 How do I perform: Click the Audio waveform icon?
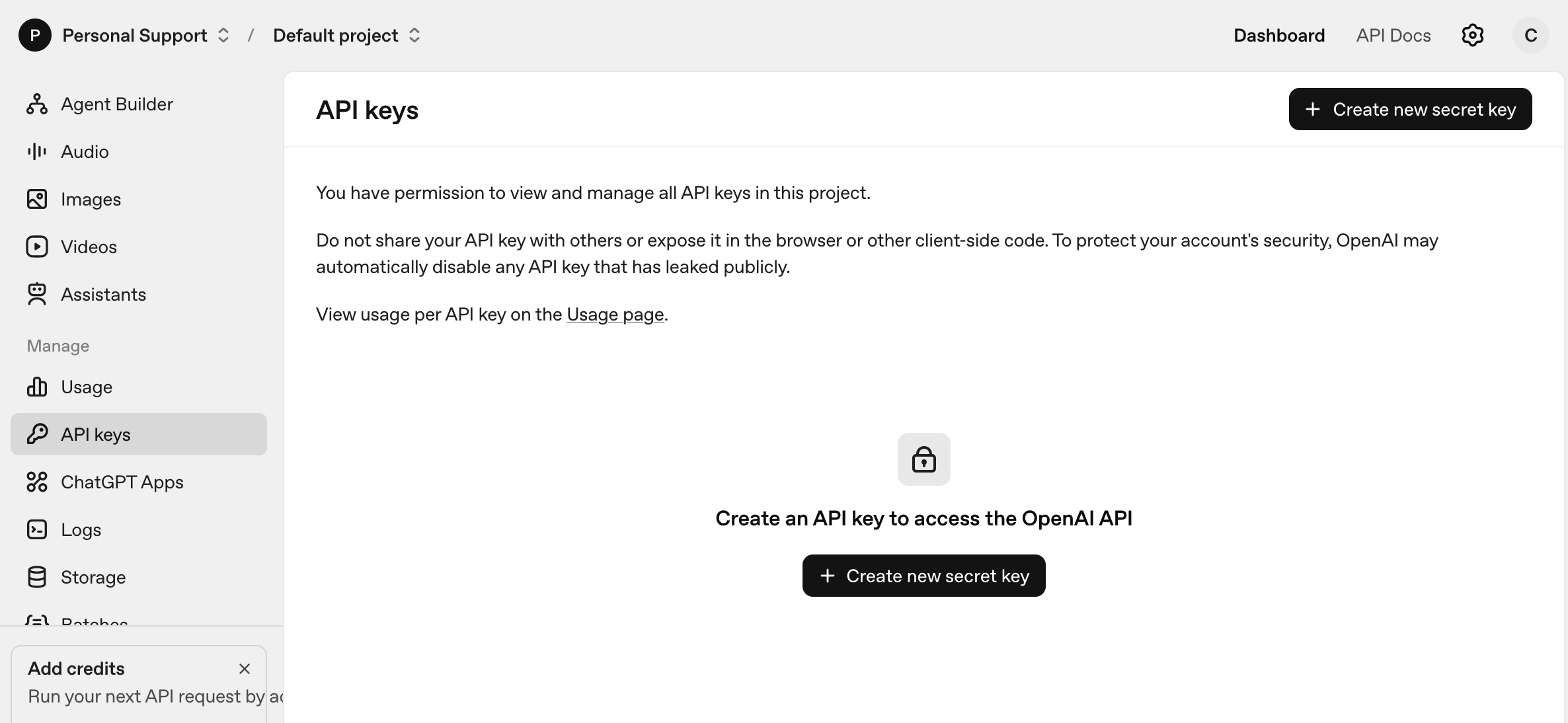click(x=37, y=151)
